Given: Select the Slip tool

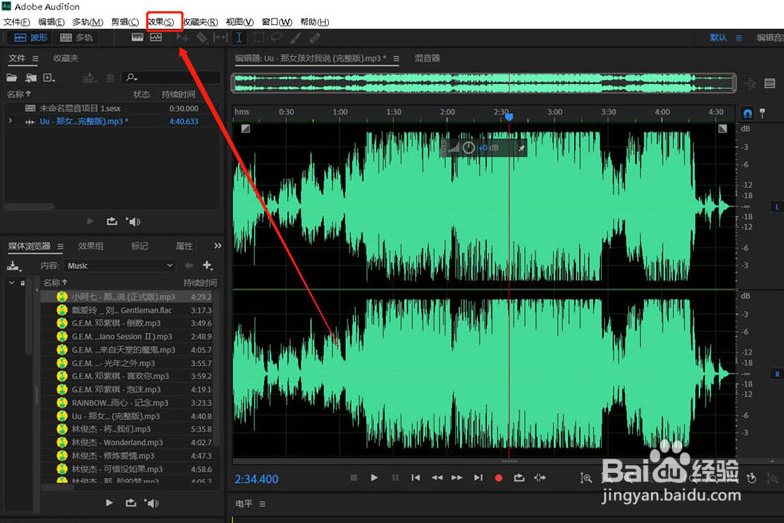Looking at the screenshot, I should click(220, 38).
